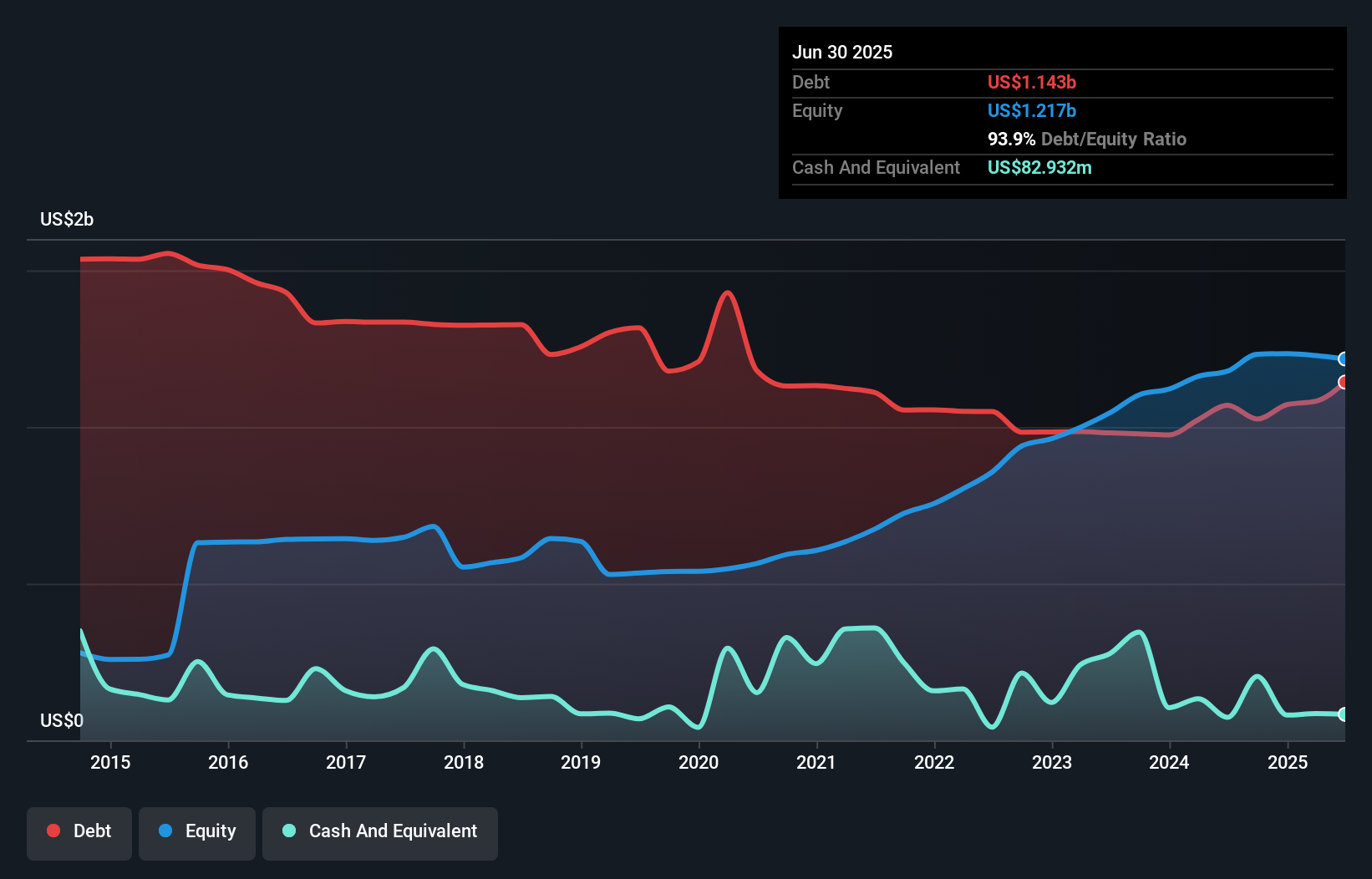Click the US$82.932m cash value
The height and width of the screenshot is (879, 1372).
[1039, 167]
